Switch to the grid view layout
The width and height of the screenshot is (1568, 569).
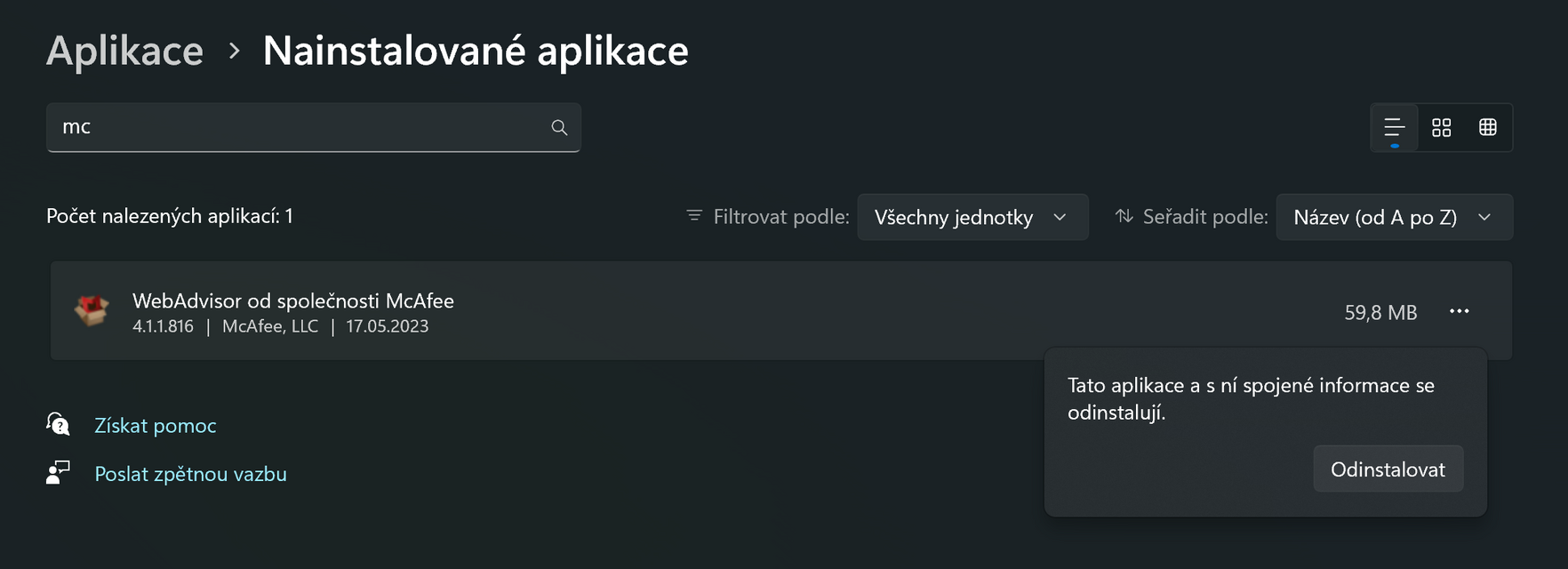click(1441, 128)
